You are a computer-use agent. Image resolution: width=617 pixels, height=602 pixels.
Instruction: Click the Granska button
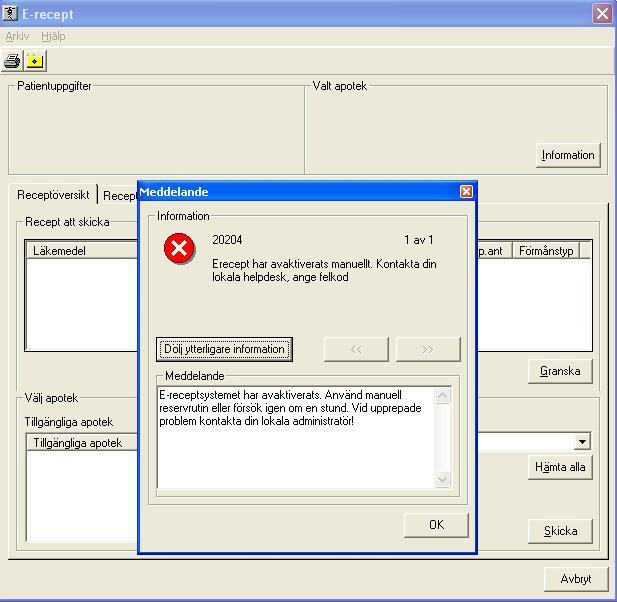click(x=560, y=371)
